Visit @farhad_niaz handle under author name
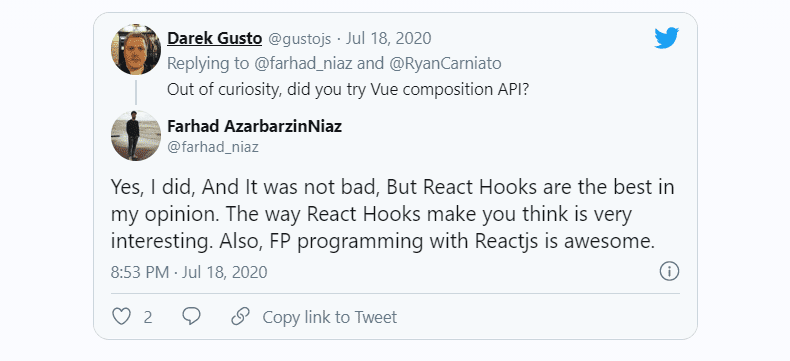The height and width of the screenshot is (361, 790). pyautogui.click(x=213, y=148)
